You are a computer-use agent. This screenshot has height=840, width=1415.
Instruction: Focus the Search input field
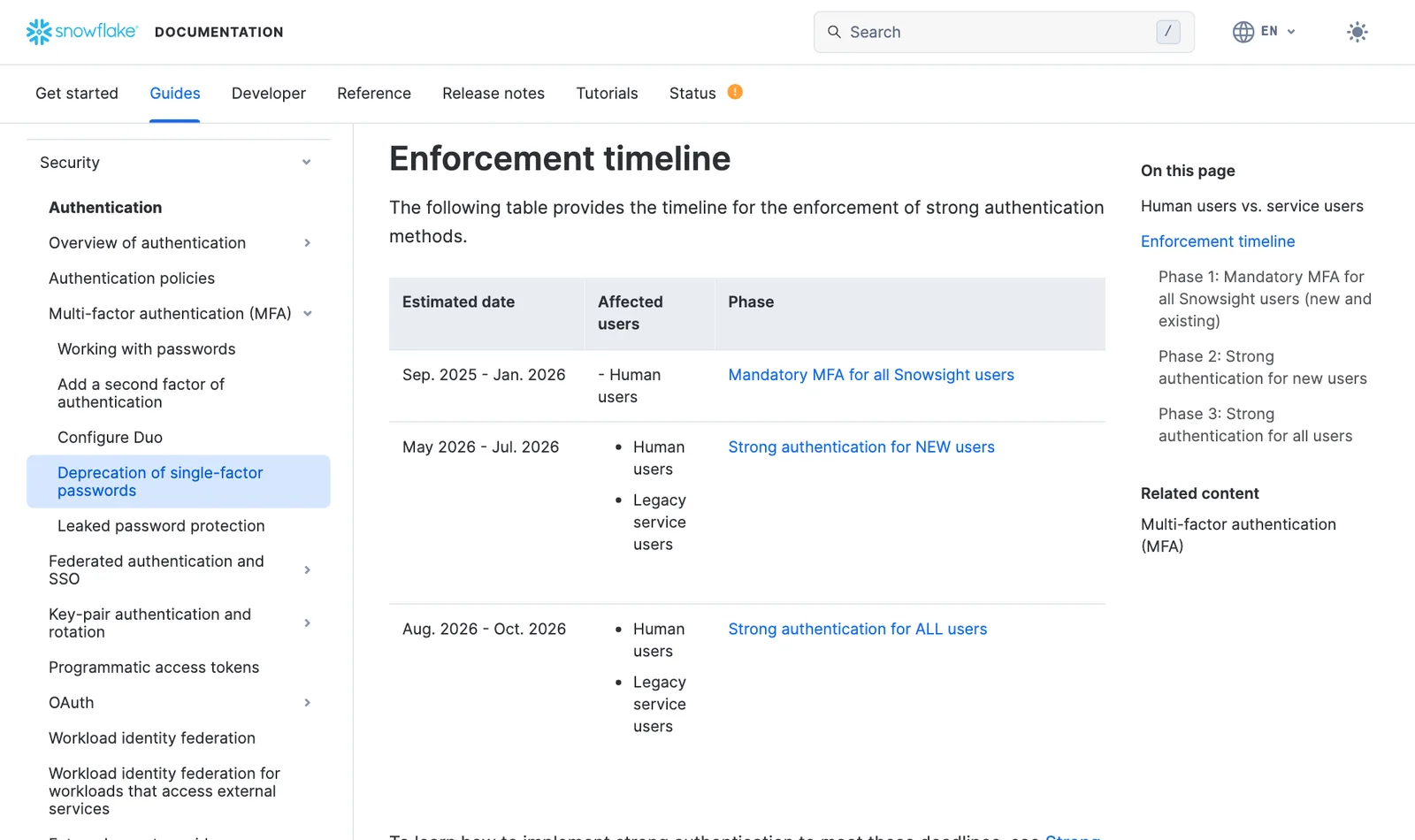[1004, 32]
